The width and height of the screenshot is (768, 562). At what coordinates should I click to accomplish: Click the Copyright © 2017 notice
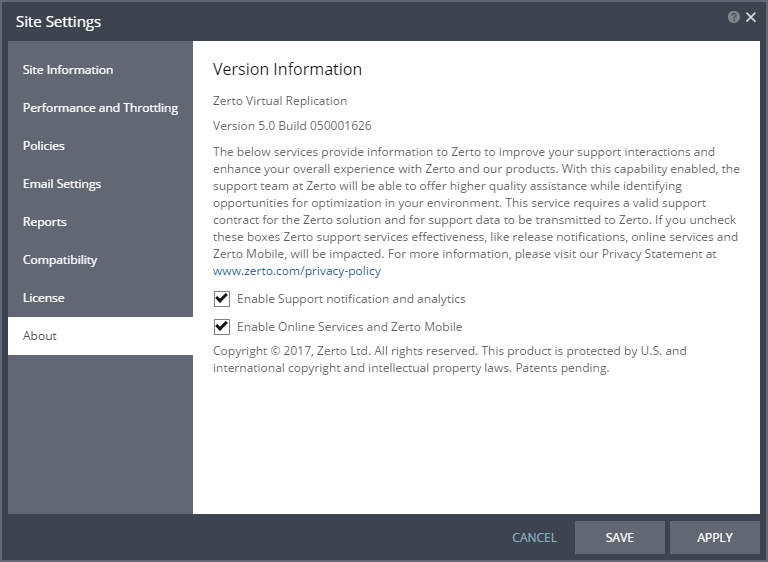pos(450,359)
